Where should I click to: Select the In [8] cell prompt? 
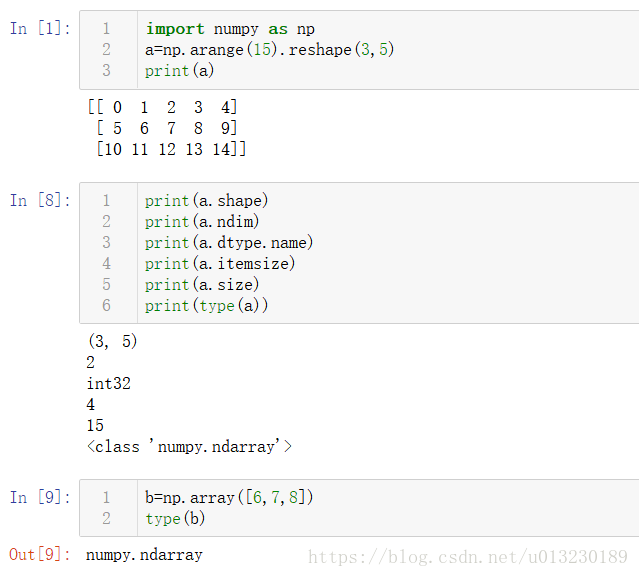(40, 200)
